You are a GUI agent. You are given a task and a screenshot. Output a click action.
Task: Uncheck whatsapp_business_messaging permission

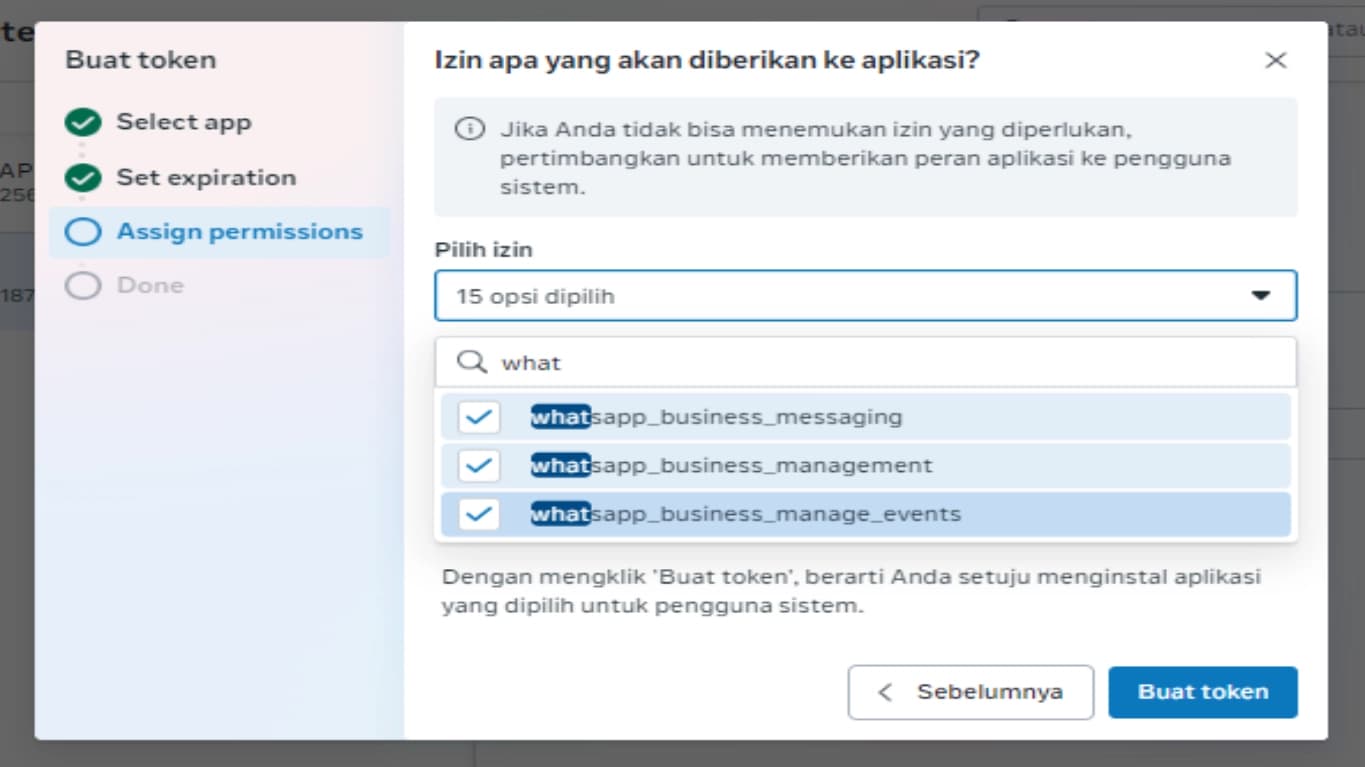point(478,417)
